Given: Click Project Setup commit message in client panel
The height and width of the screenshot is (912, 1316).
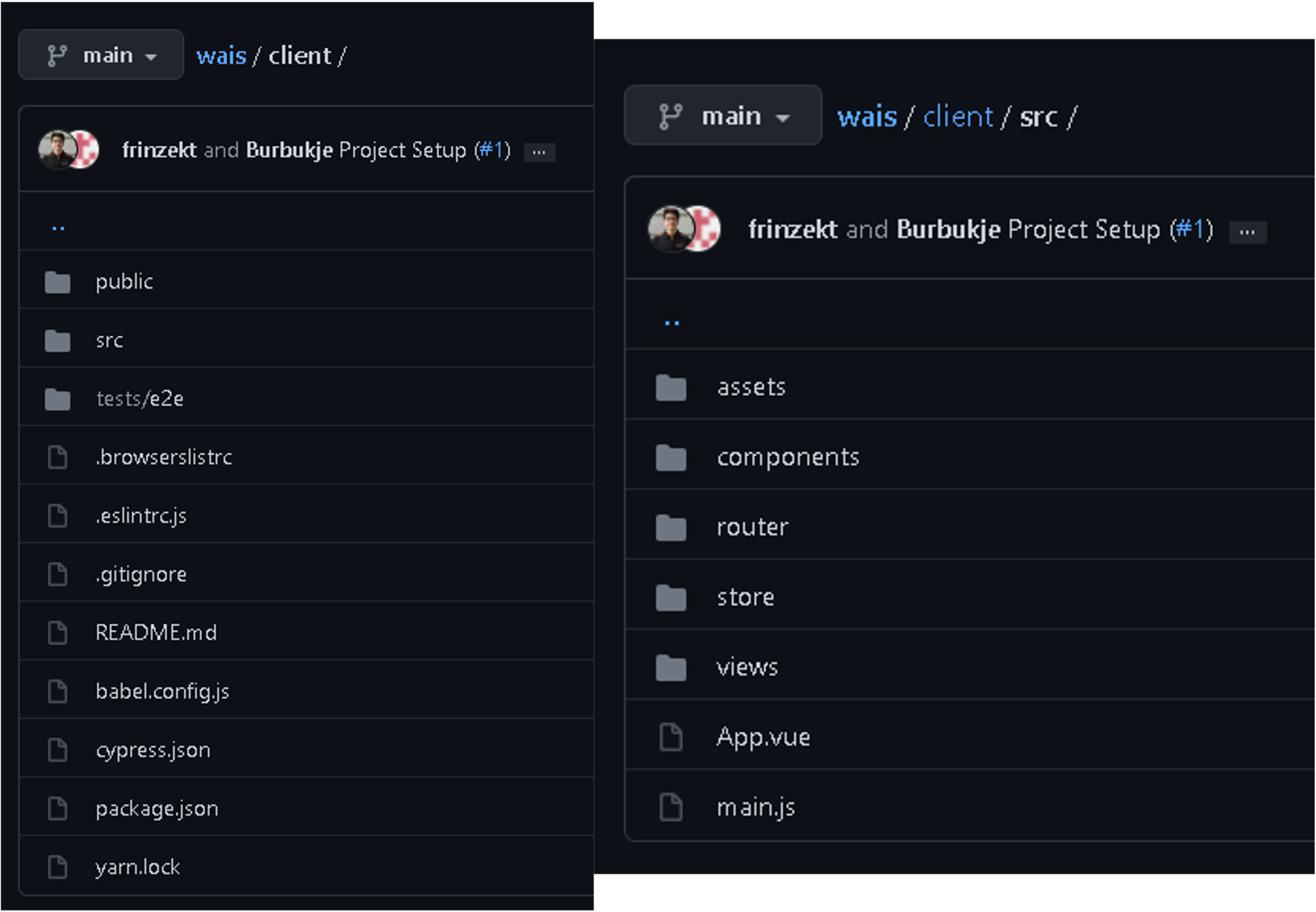Looking at the screenshot, I should [x=403, y=150].
